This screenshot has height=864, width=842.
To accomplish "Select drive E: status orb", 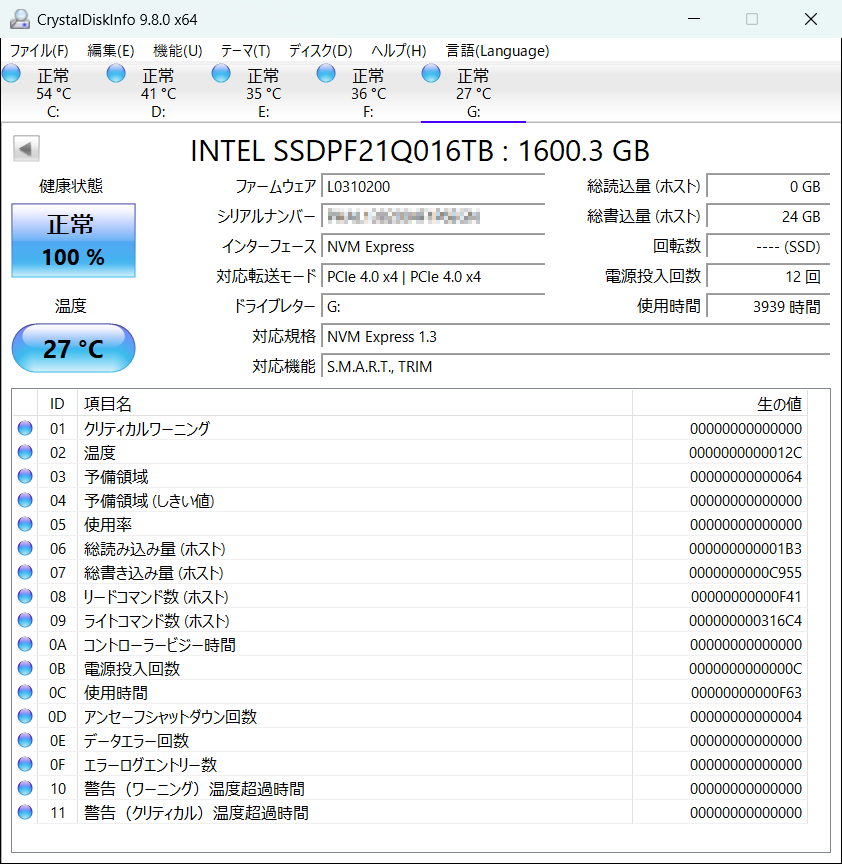I will [x=221, y=73].
